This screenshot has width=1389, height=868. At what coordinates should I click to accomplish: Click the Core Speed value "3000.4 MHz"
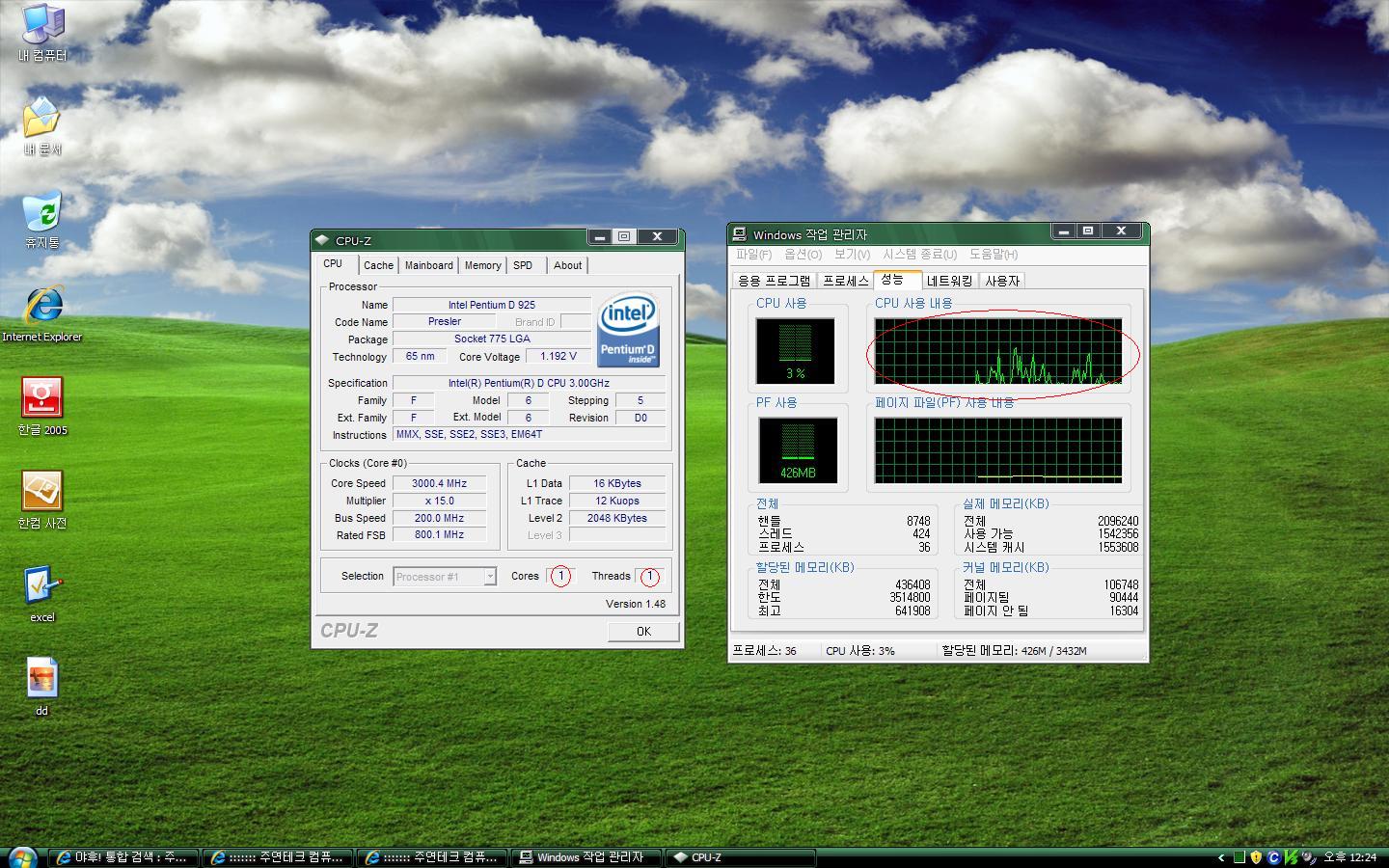point(439,484)
